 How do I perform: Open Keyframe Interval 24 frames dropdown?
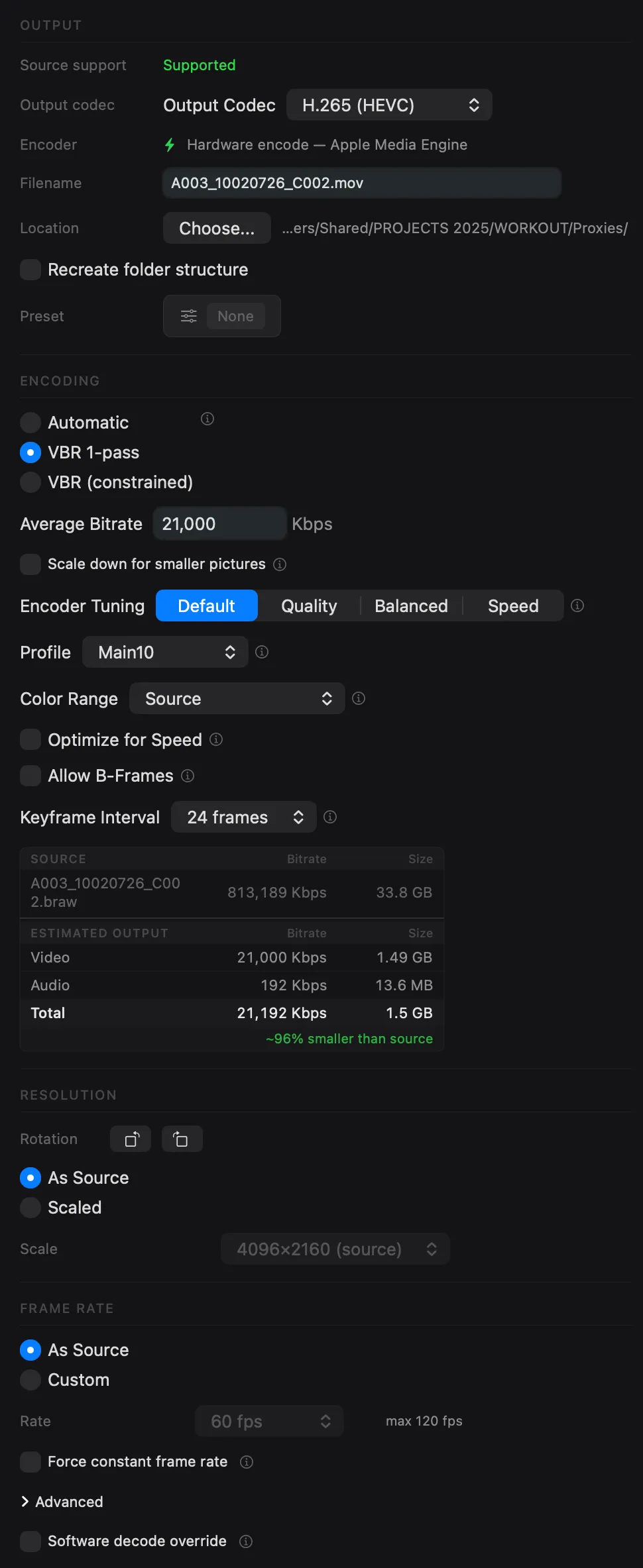[x=244, y=817]
